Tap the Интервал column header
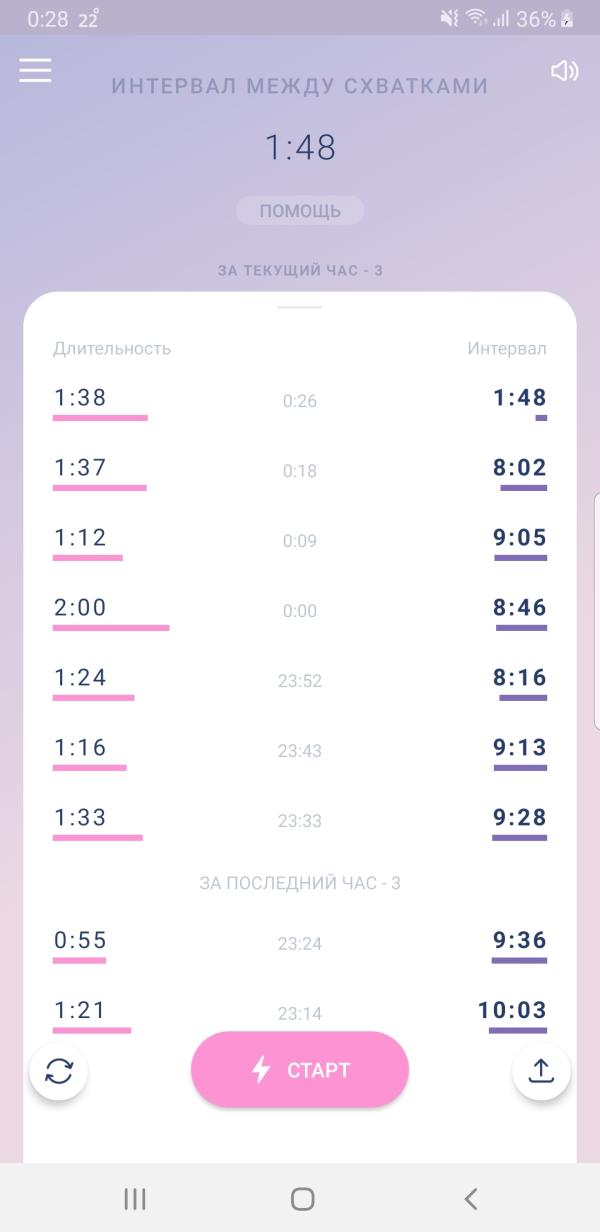Image resolution: width=600 pixels, height=1232 pixels. coord(507,348)
